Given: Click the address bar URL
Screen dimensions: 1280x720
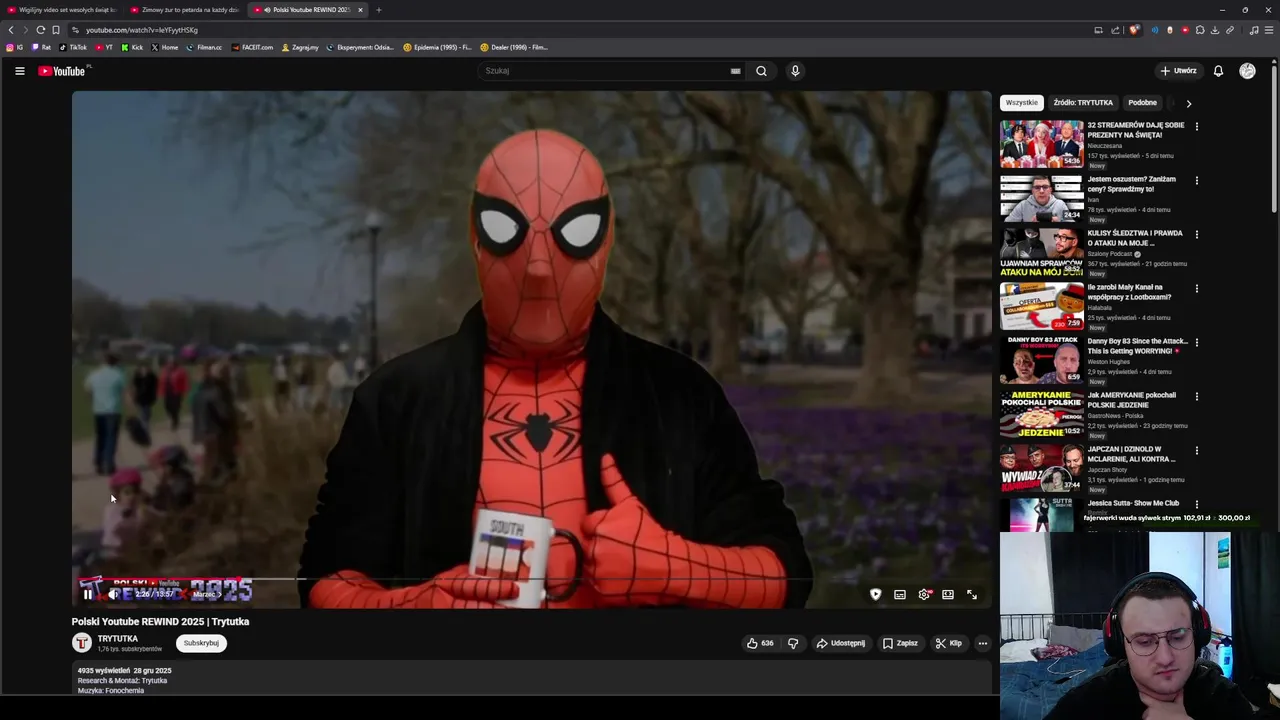Looking at the screenshot, I should pyautogui.click(x=142, y=30).
